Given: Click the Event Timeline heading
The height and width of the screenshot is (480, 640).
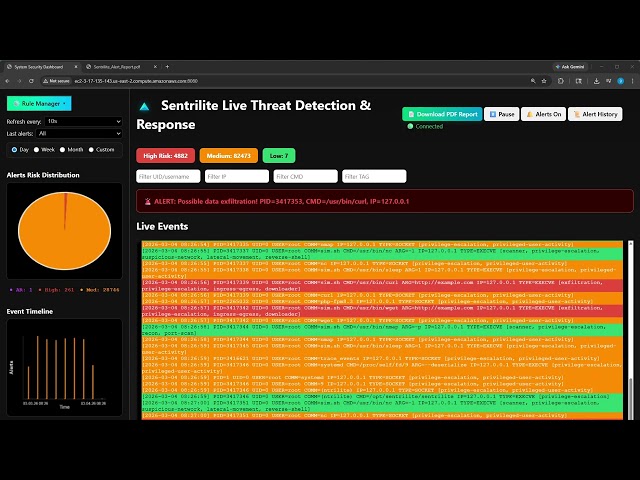Looking at the screenshot, I should pos(30,311).
